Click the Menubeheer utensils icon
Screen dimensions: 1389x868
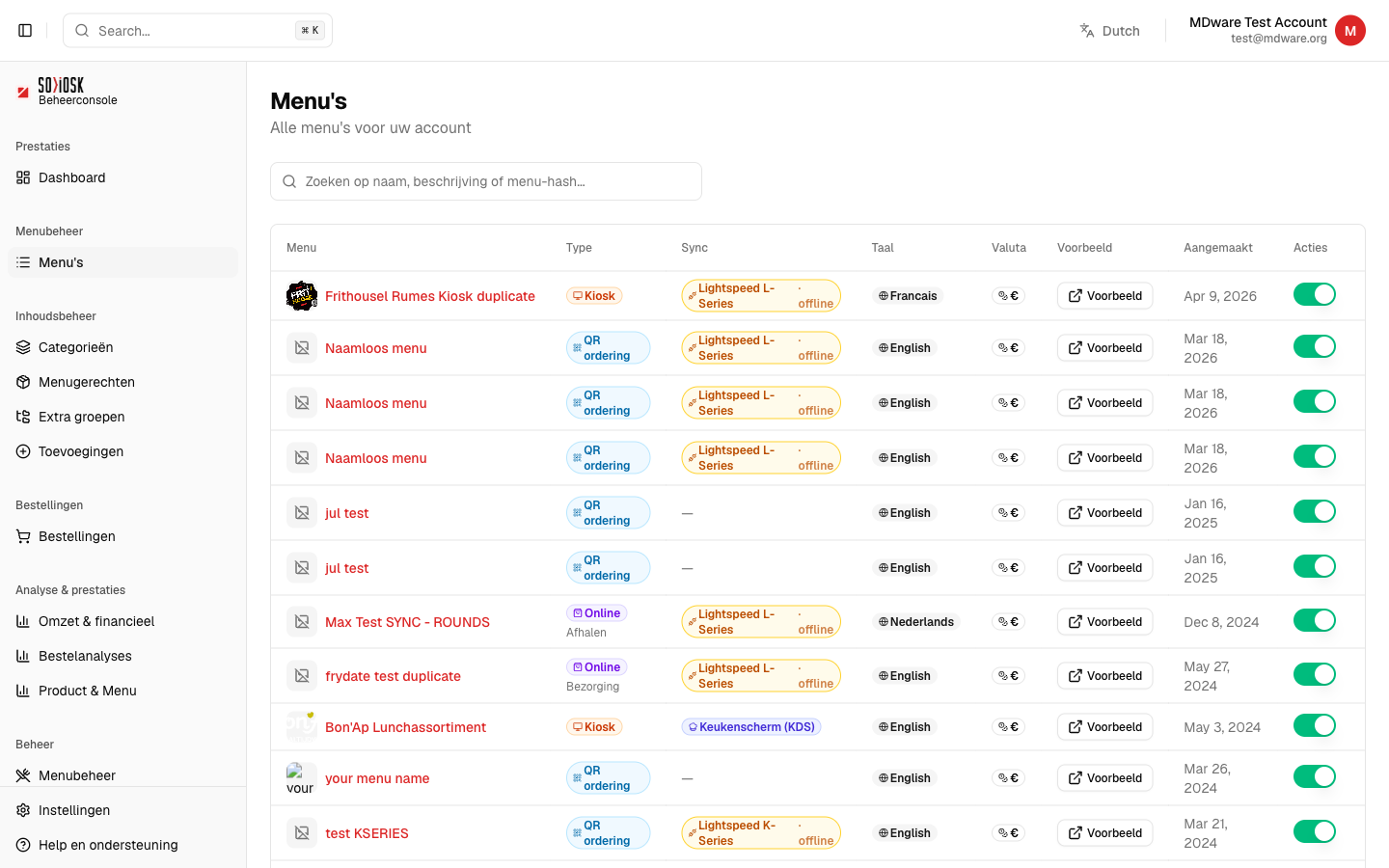(x=23, y=775)
